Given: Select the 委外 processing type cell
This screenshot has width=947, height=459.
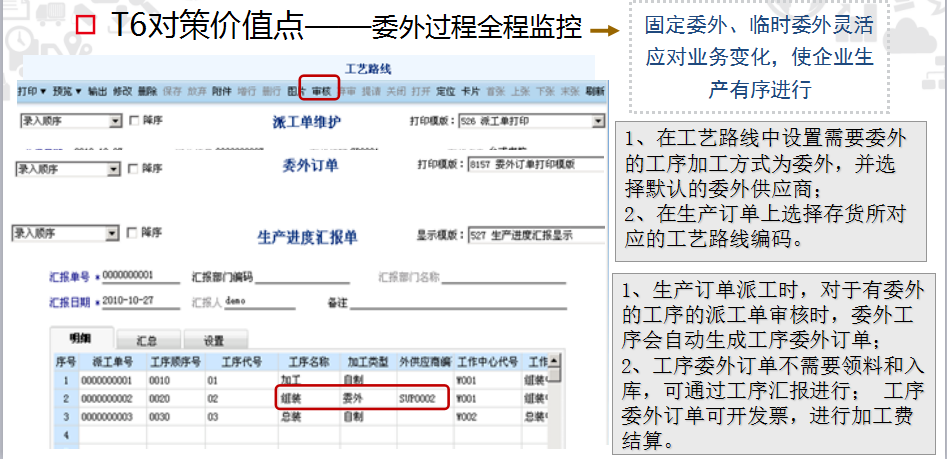Looking at the screenshot, I should coord(368,399).
